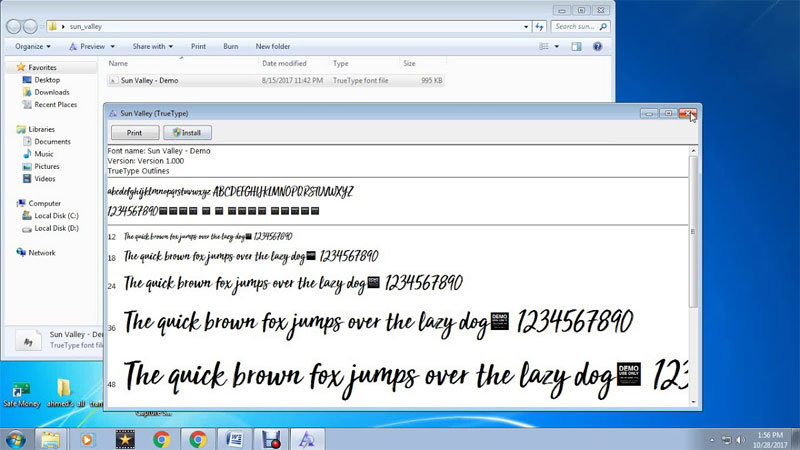The width and height of the screenshot is (800, 450).
Task: Open Downloads folder in the sidebar
Action: coord(52,92)
